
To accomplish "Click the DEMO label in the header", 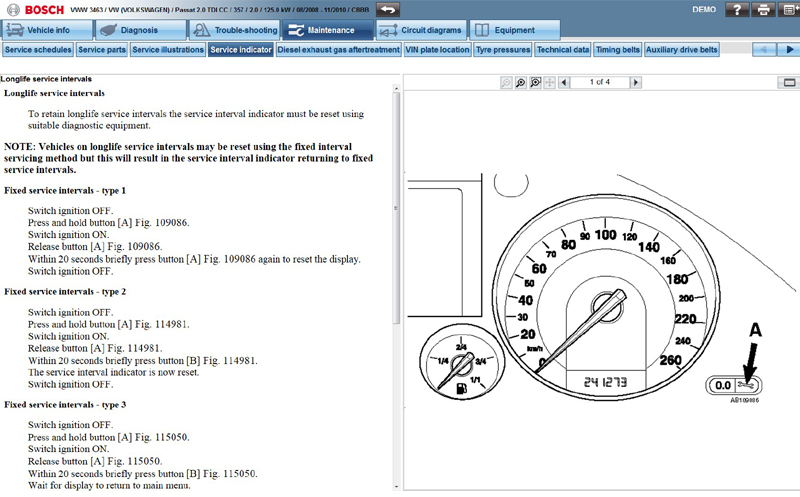I will [x=704, y=9].
